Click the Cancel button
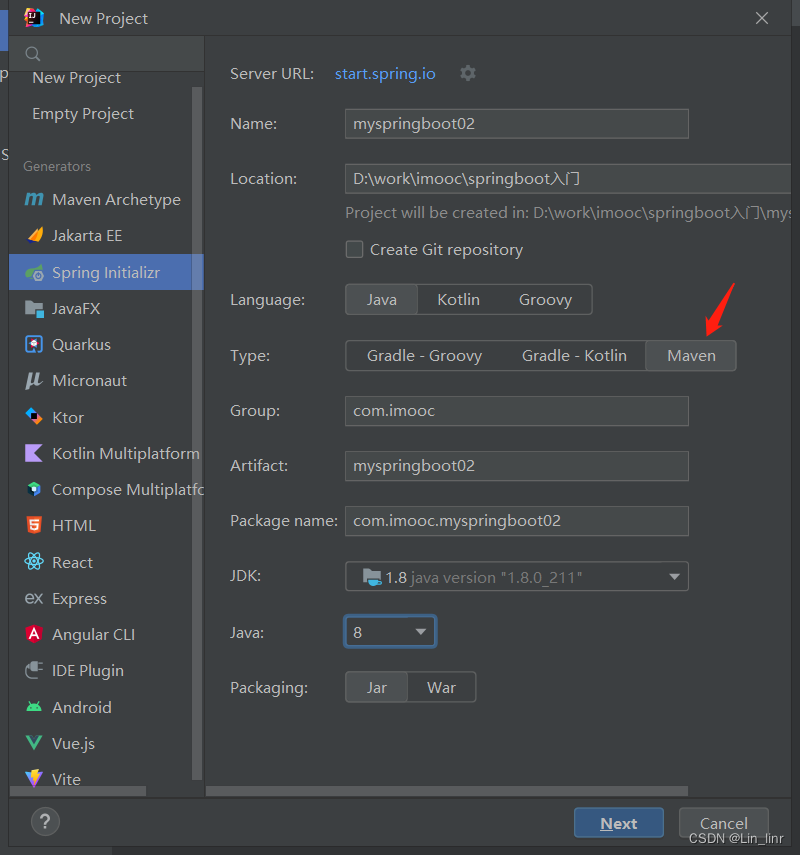This screenshot has width=800, height=855. pyautogui.click(x=724, y=823)
